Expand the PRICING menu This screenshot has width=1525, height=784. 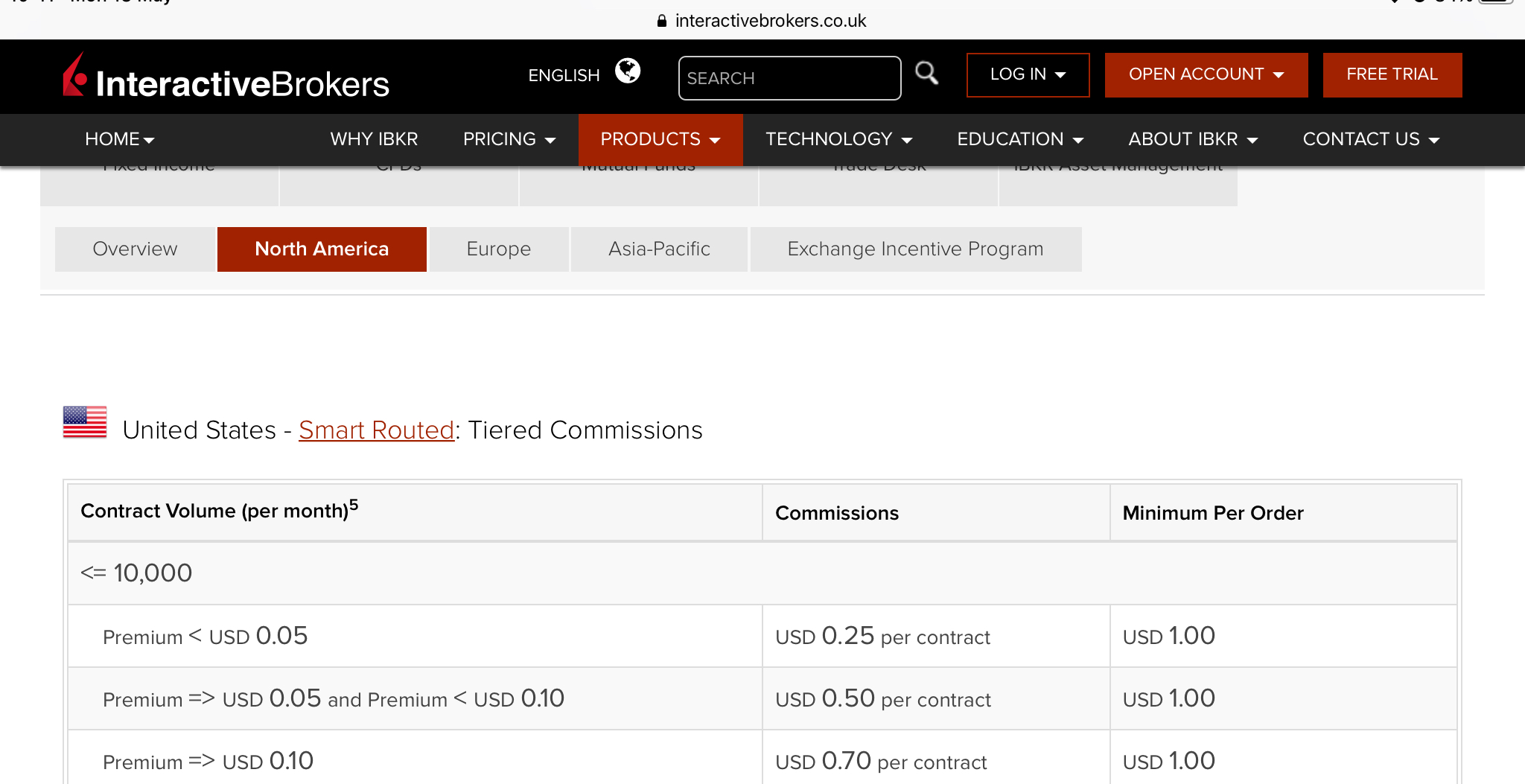click(509, 139)
